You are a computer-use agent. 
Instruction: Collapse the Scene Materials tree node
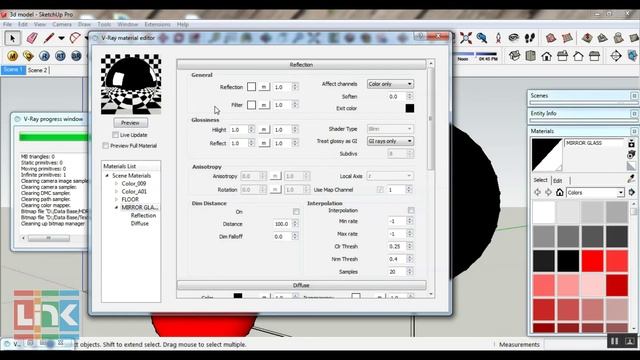pos(107,176)
